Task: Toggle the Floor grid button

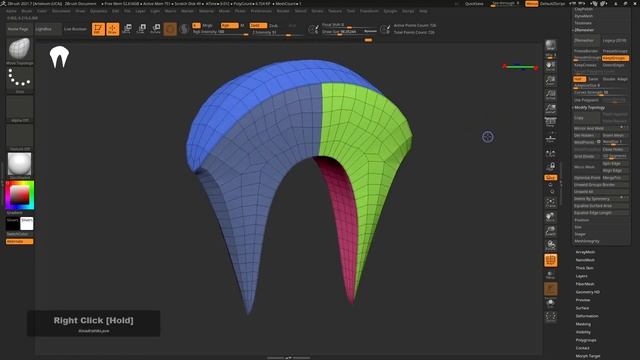Action: tap(551, 138)
